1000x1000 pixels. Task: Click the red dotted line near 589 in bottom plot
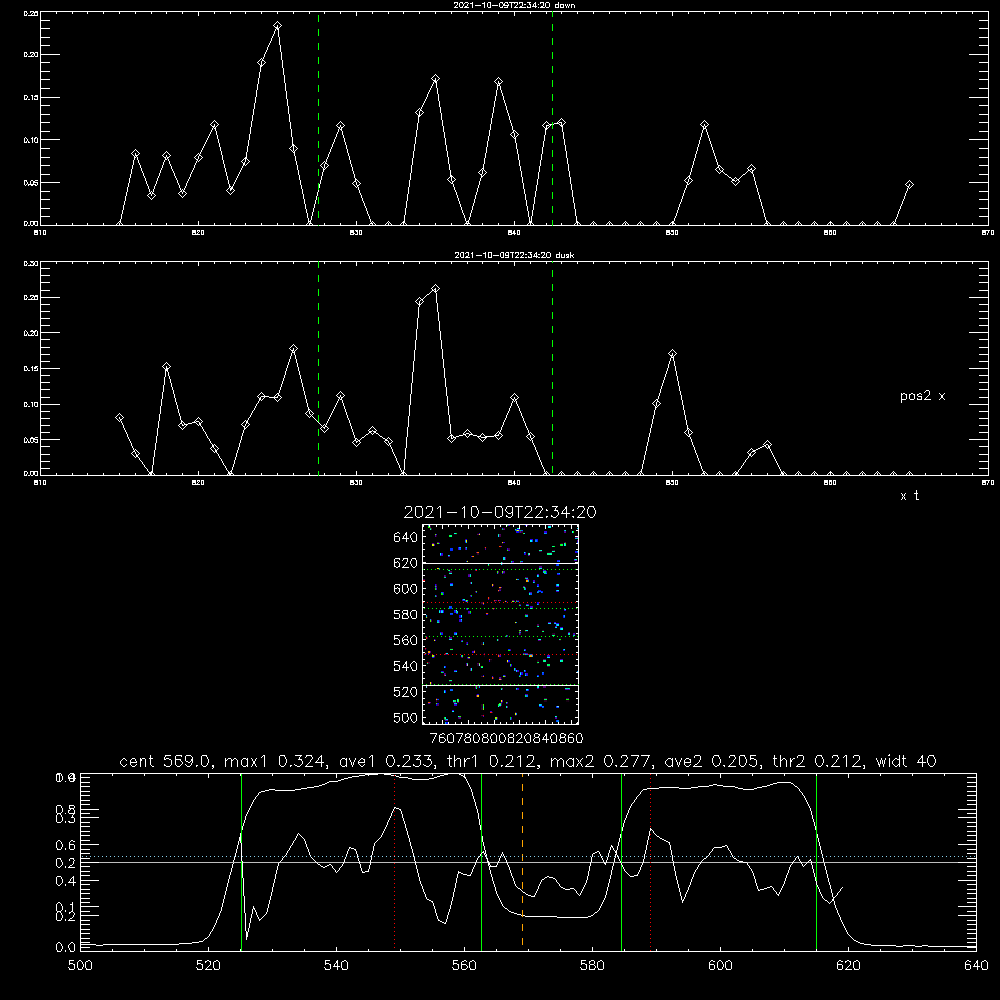click(x=651, y=860)
